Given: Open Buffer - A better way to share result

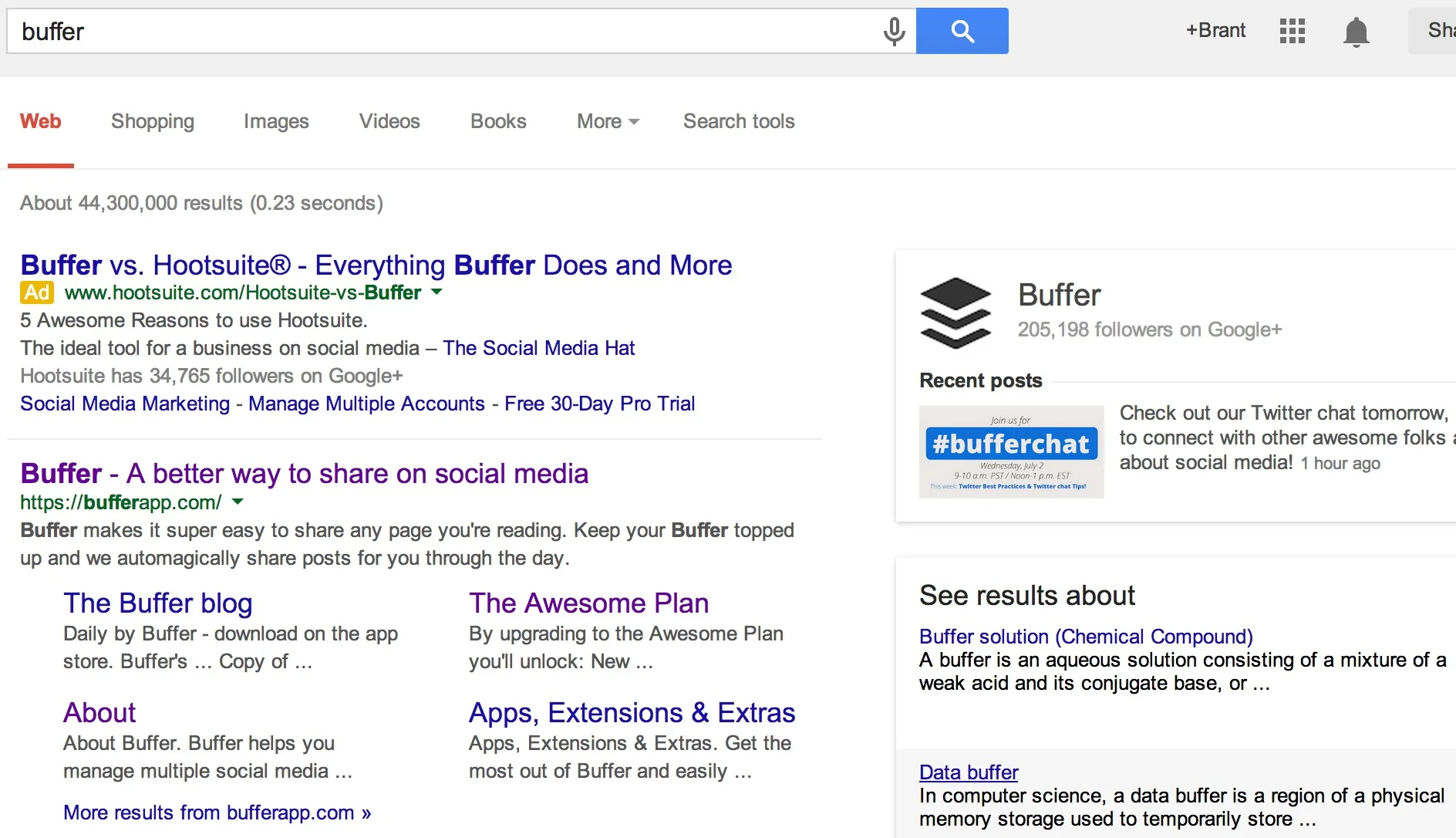Looking at the screenshot, I should point(305,473).
